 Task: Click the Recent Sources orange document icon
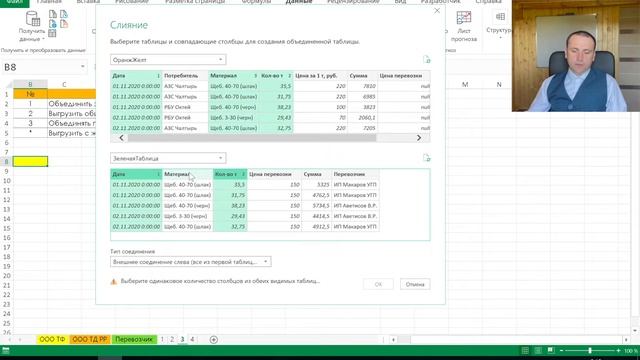[64, 24]
